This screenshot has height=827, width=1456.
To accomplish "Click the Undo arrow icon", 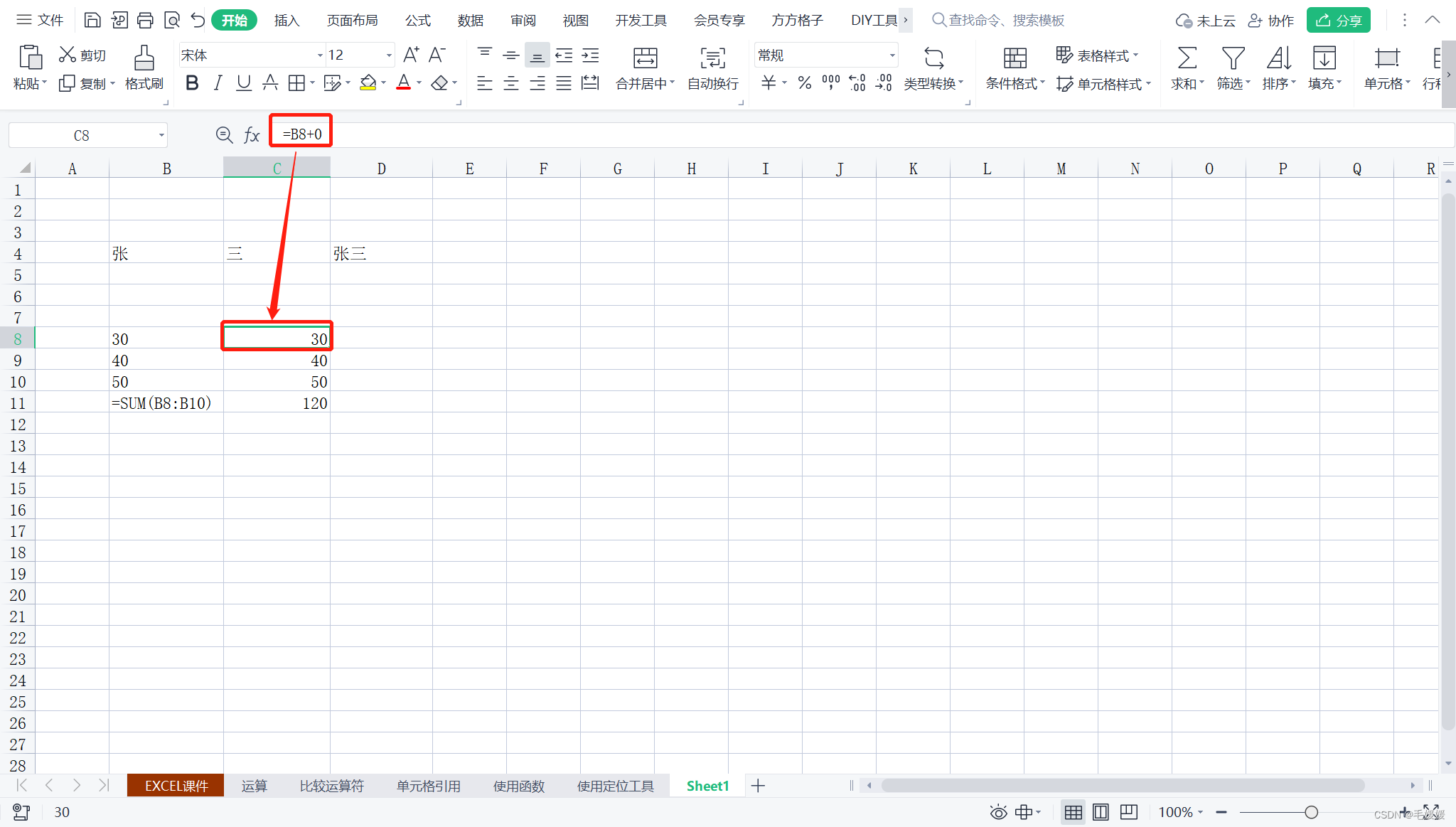I will (x=198, y=20).
